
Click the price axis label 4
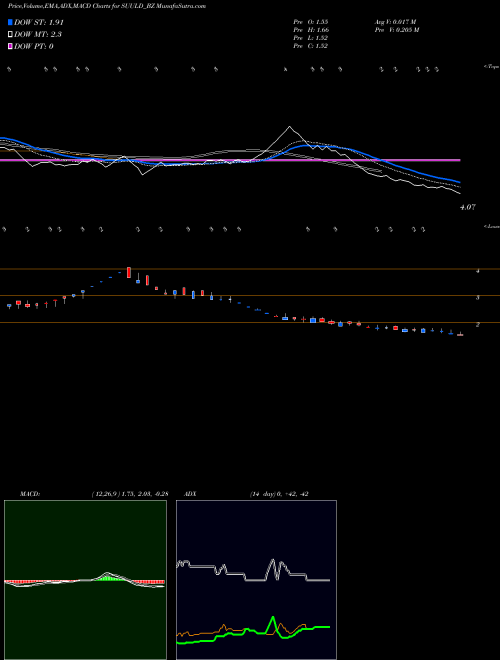coord(478,271)
